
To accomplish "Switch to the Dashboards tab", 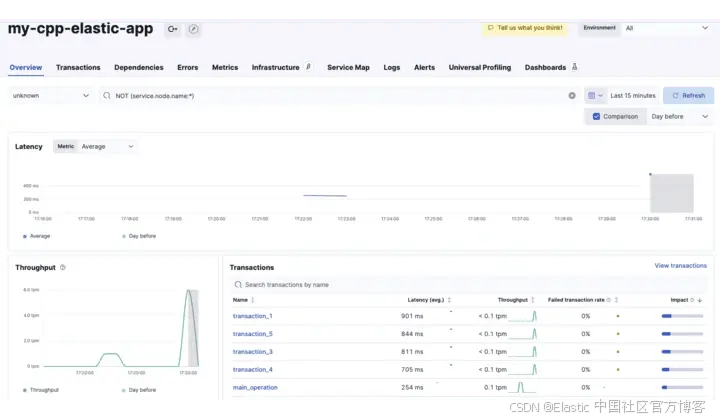I will 546,67.
